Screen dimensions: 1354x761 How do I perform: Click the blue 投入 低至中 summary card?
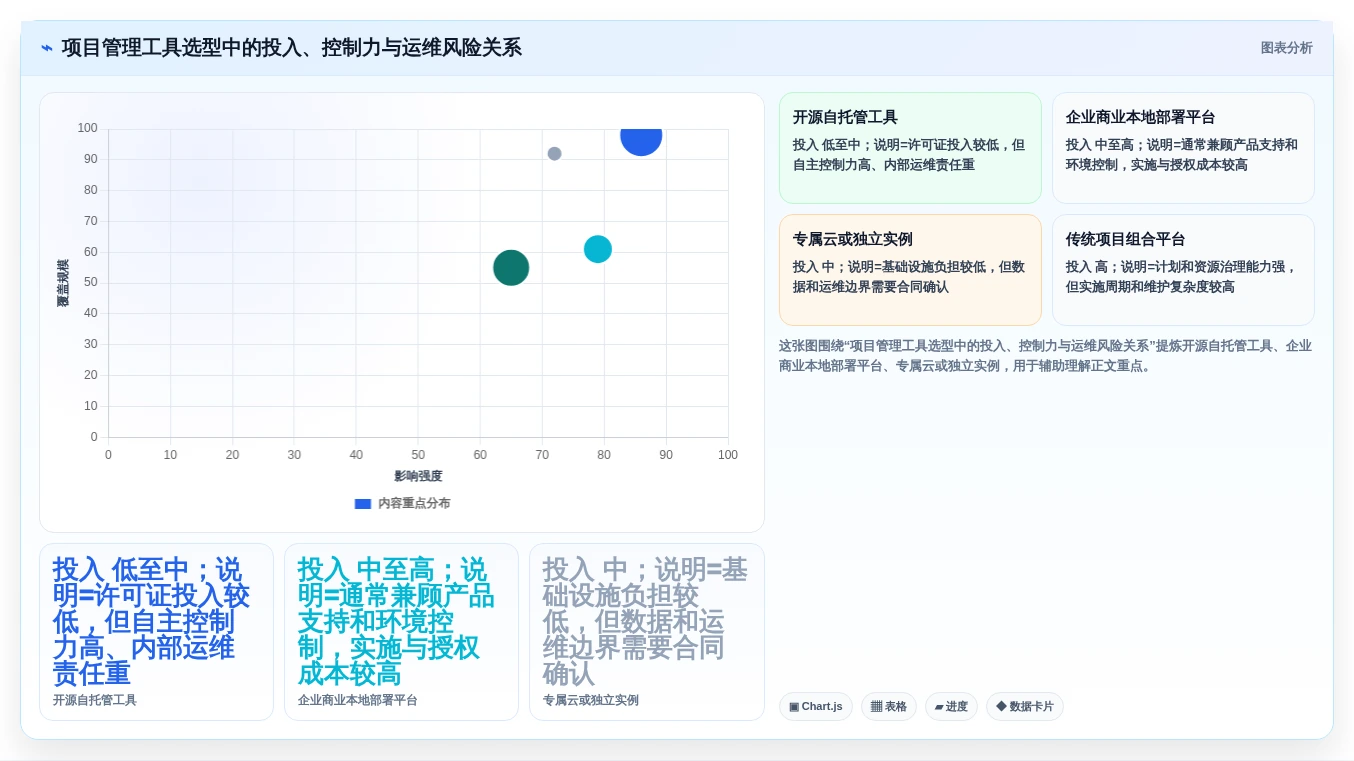pos(156,632)
